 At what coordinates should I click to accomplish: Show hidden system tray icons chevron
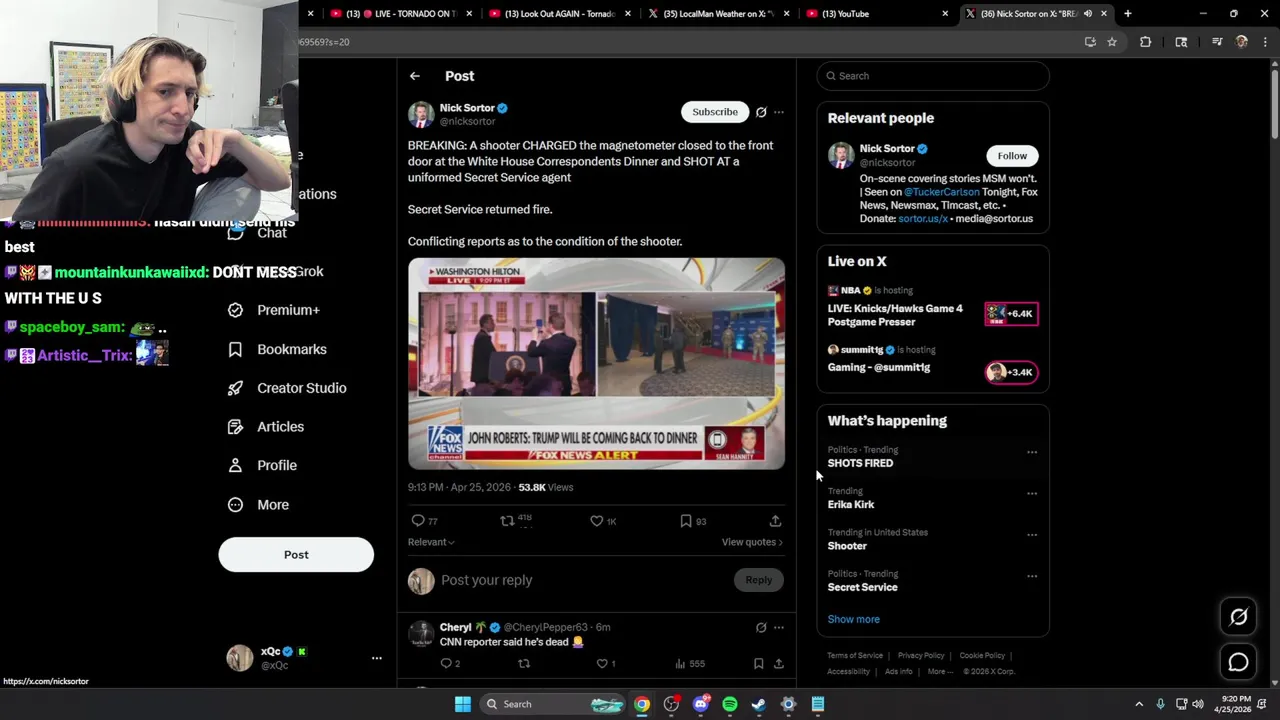(x=1139, y=704)
